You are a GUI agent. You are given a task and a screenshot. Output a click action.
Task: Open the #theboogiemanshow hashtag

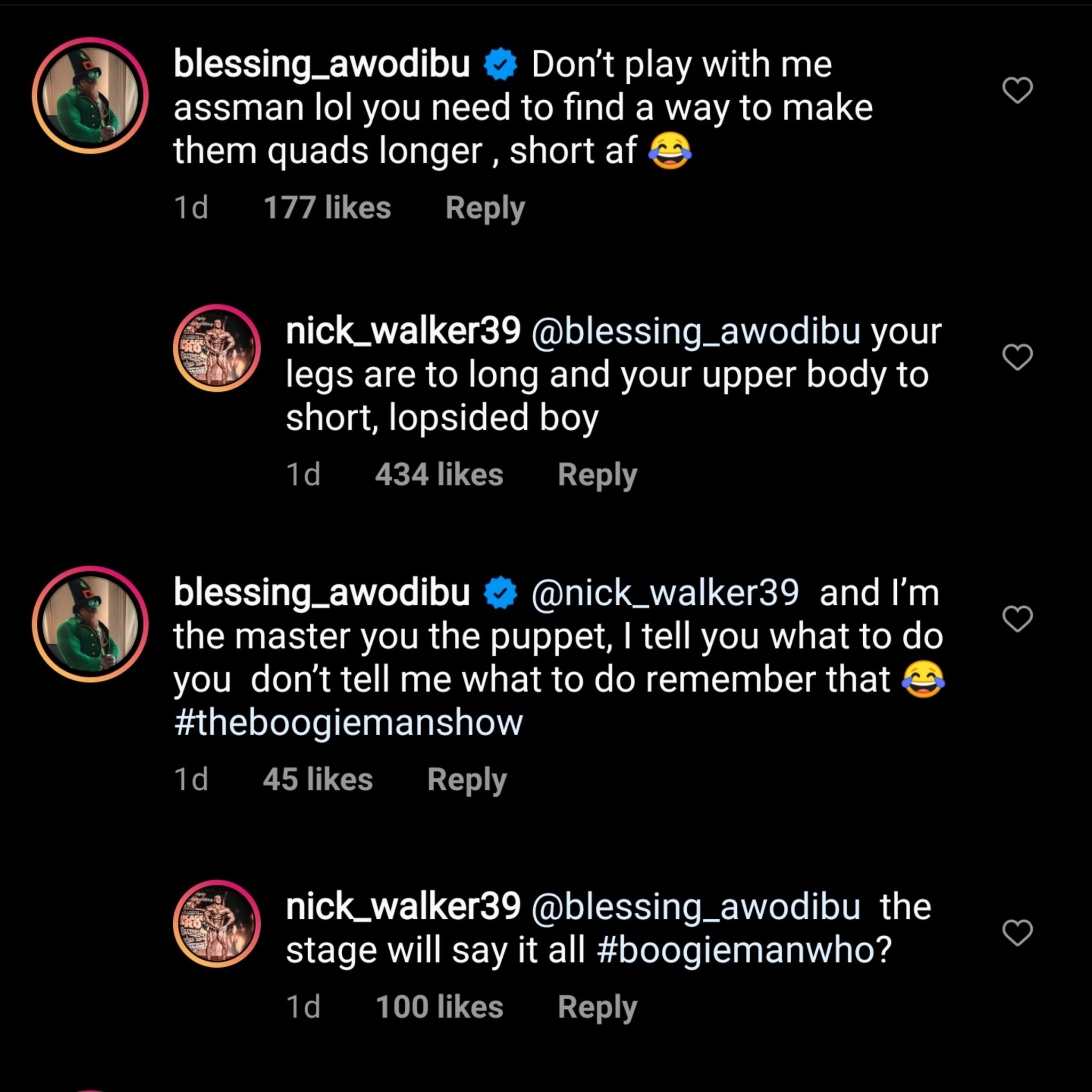[348, 722]
